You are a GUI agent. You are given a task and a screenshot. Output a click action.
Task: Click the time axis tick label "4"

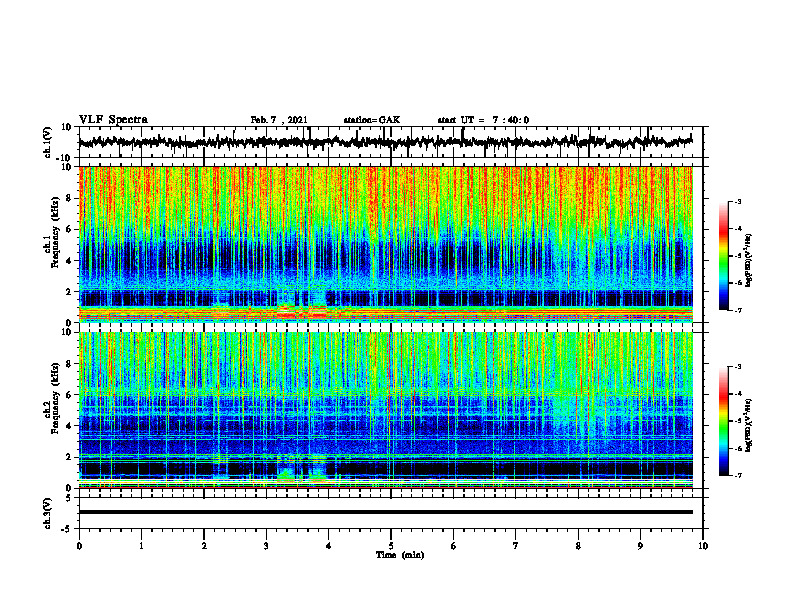(x=329, y=546)
